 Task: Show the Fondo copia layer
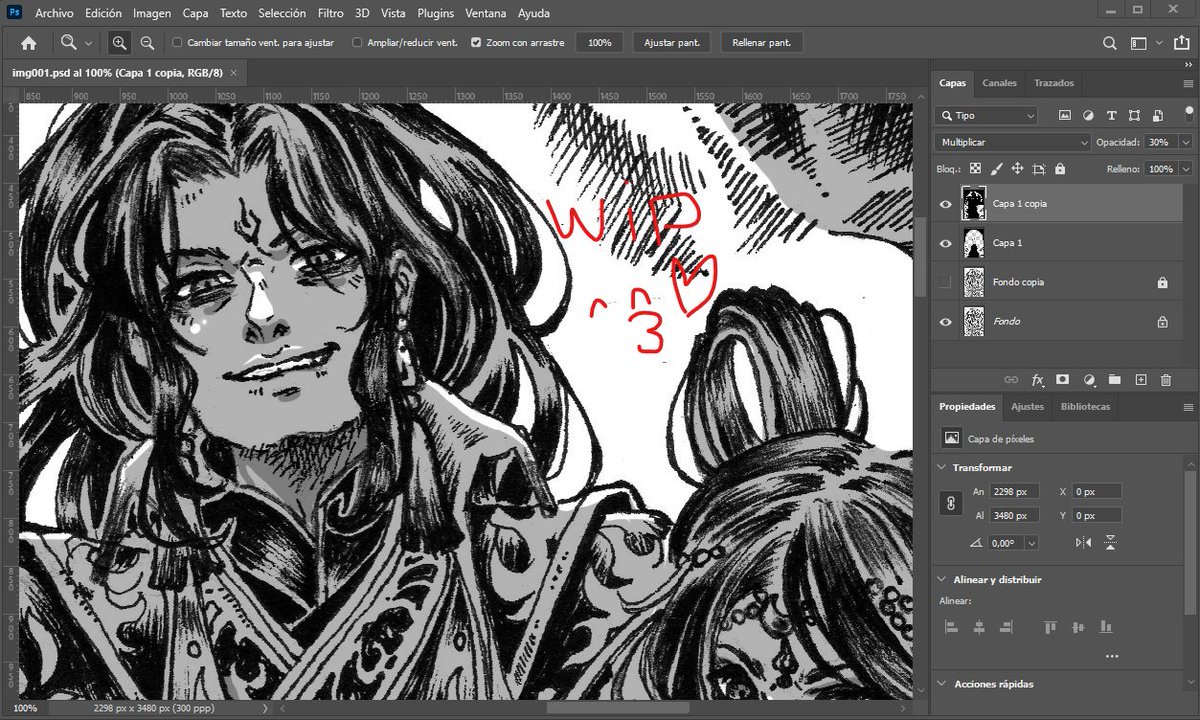[x=945, y=283]
